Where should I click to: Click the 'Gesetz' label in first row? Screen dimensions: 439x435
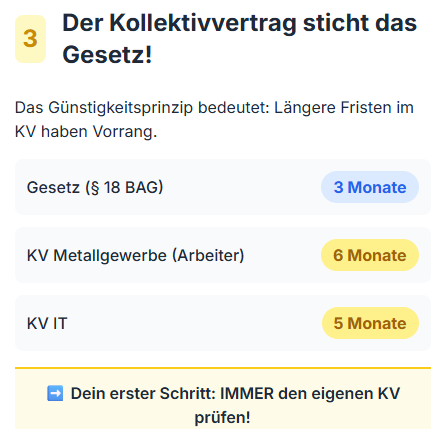point(53,187)
